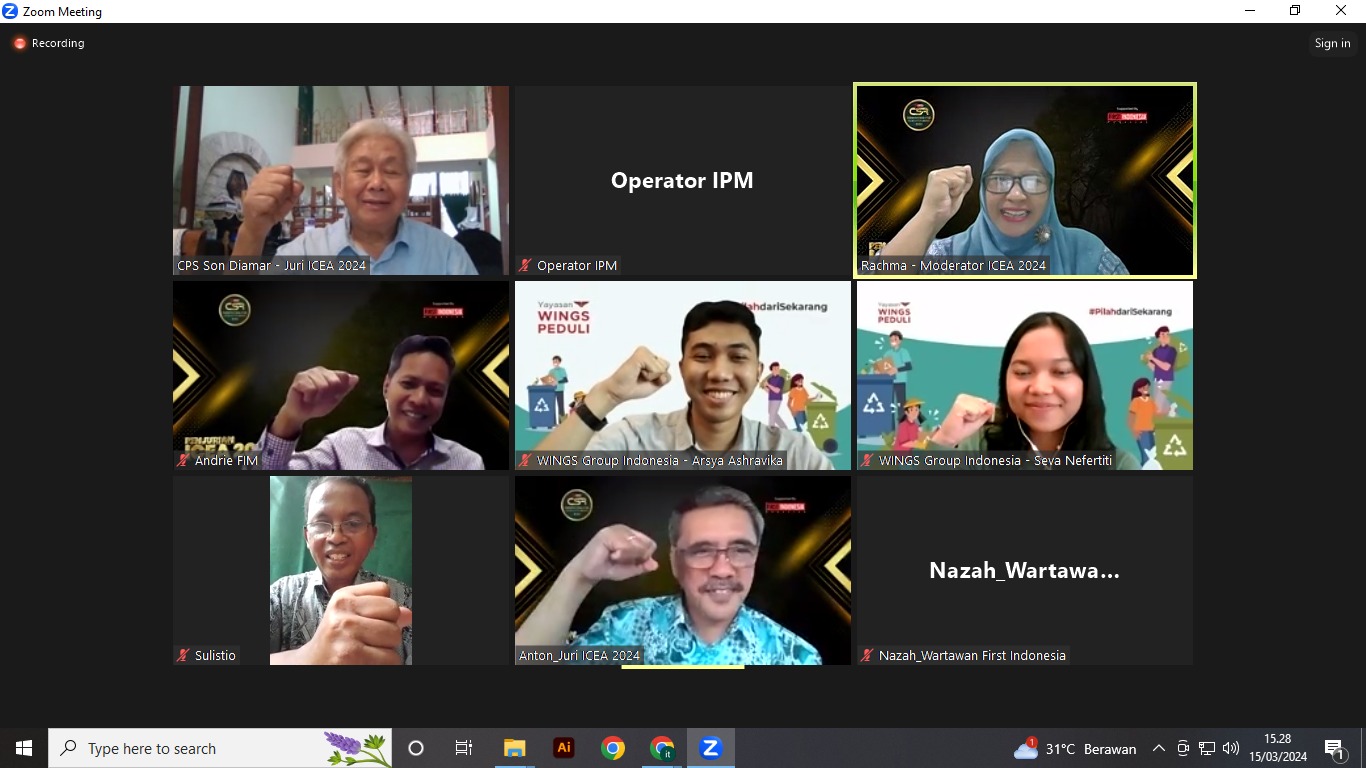Image resolution: width=1366 pixels, height=768 pixels.
Task: Open Google Chrome from the taskbar
Action: 613,748
